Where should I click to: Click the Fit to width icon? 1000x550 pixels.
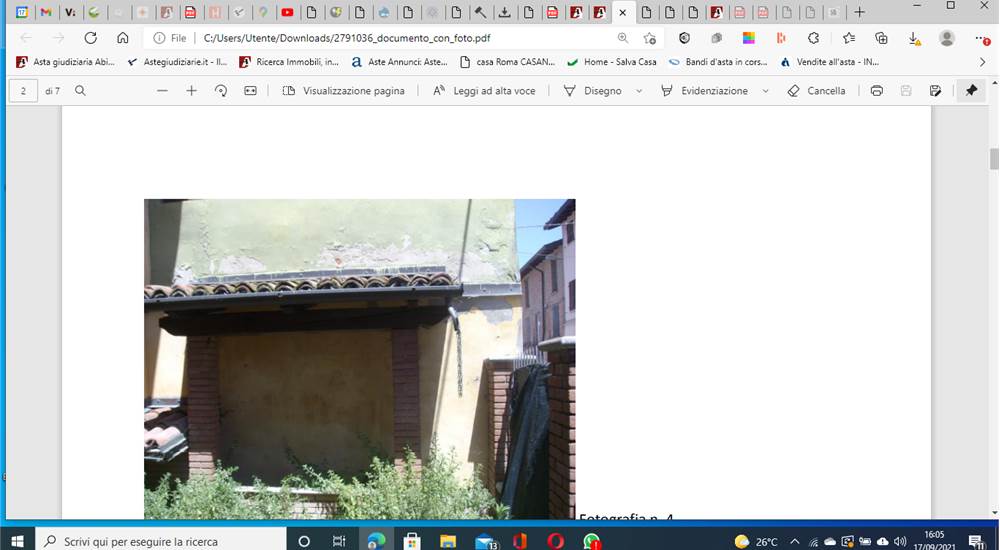click(250, 91)
